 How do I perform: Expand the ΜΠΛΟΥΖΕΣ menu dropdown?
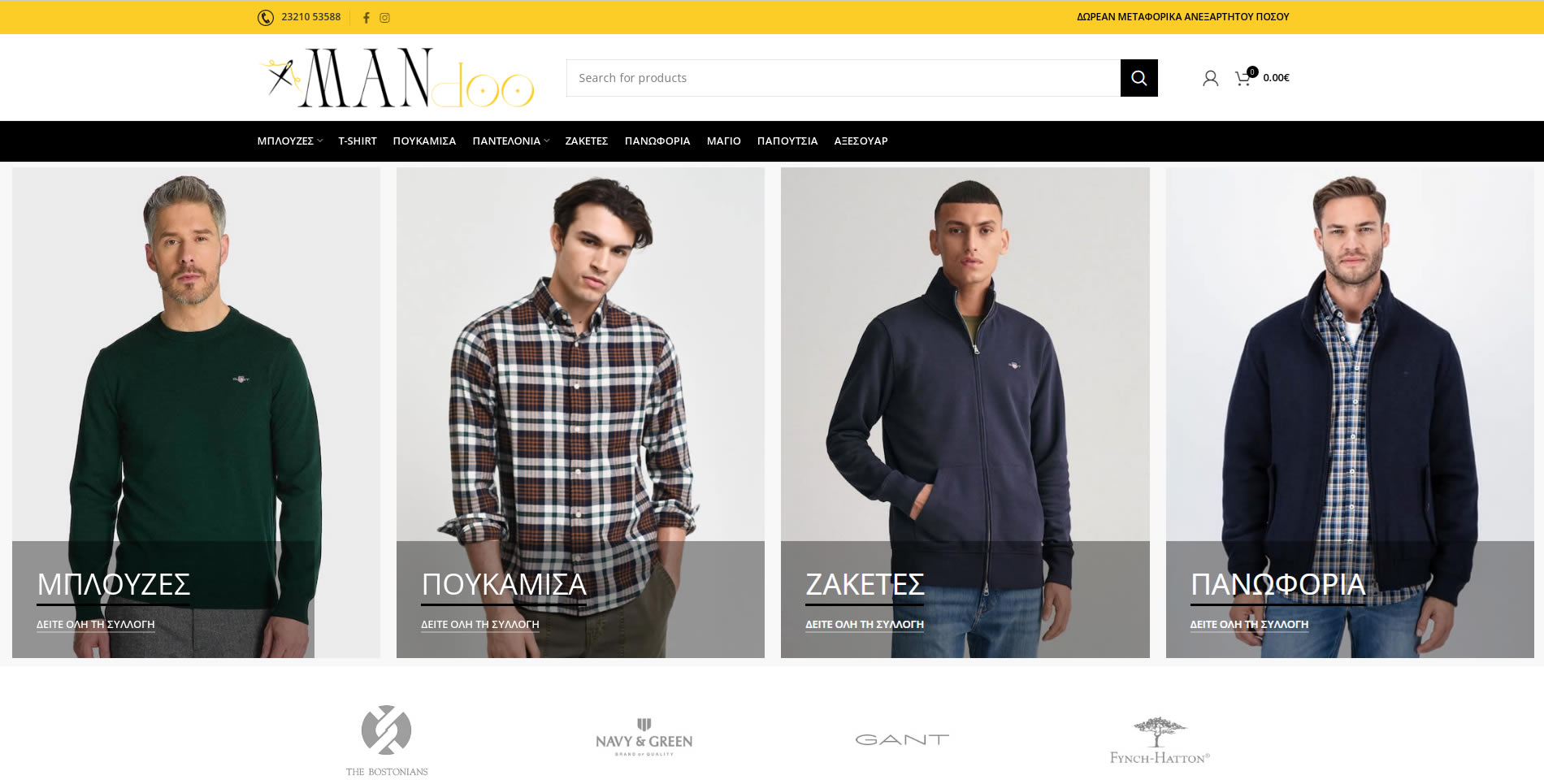290,141
